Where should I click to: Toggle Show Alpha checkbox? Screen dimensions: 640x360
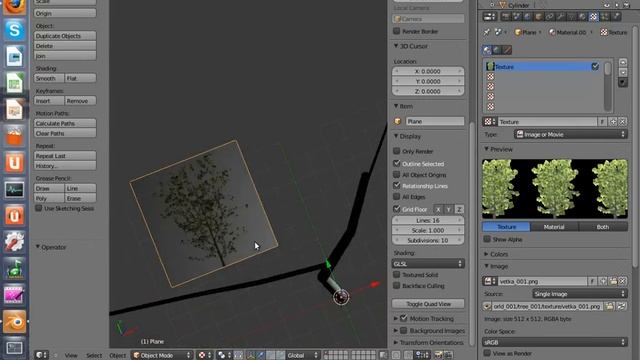point(487,239)
